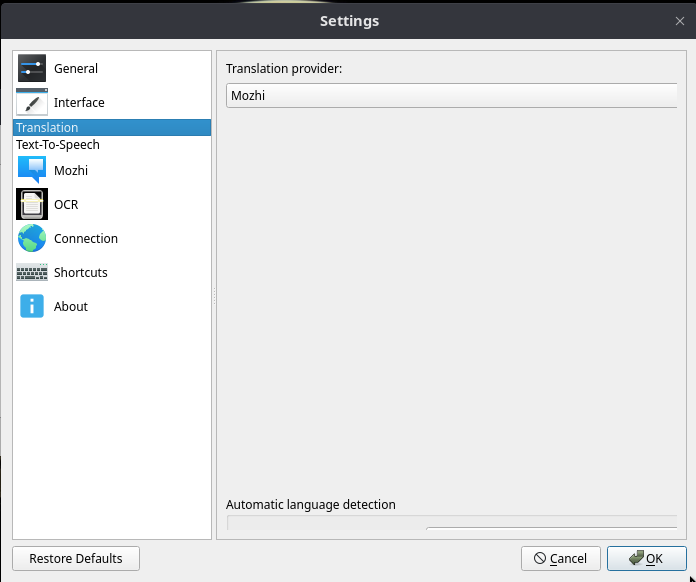Click the Cancel button

tap(560, 558)
